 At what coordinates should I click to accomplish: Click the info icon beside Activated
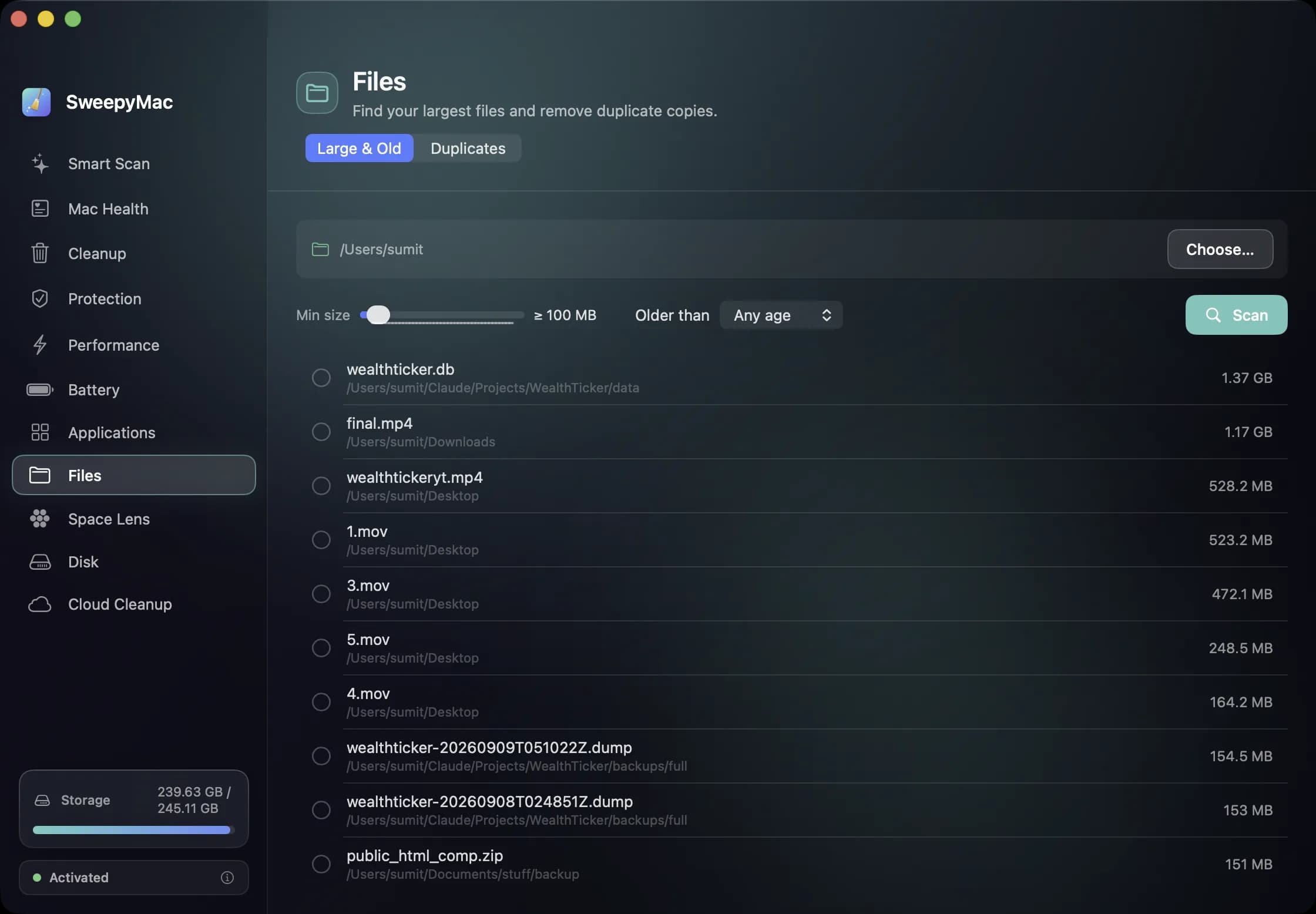pyautogui.click(x=227, y=878)
